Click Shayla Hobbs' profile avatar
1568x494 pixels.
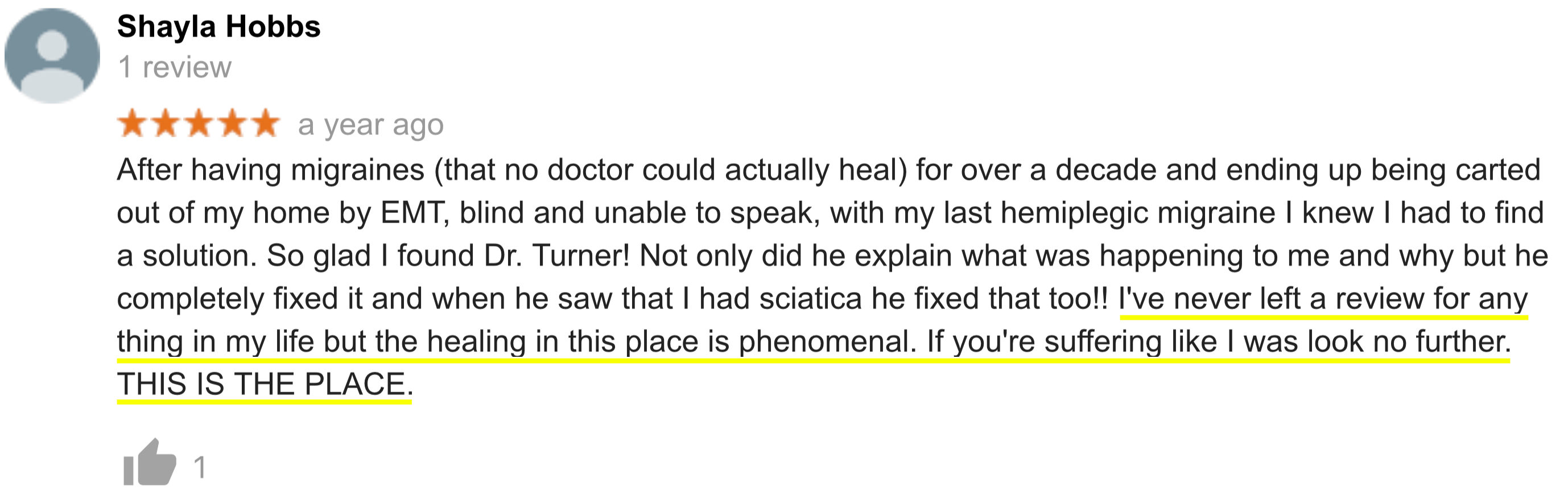pos(52,55)
